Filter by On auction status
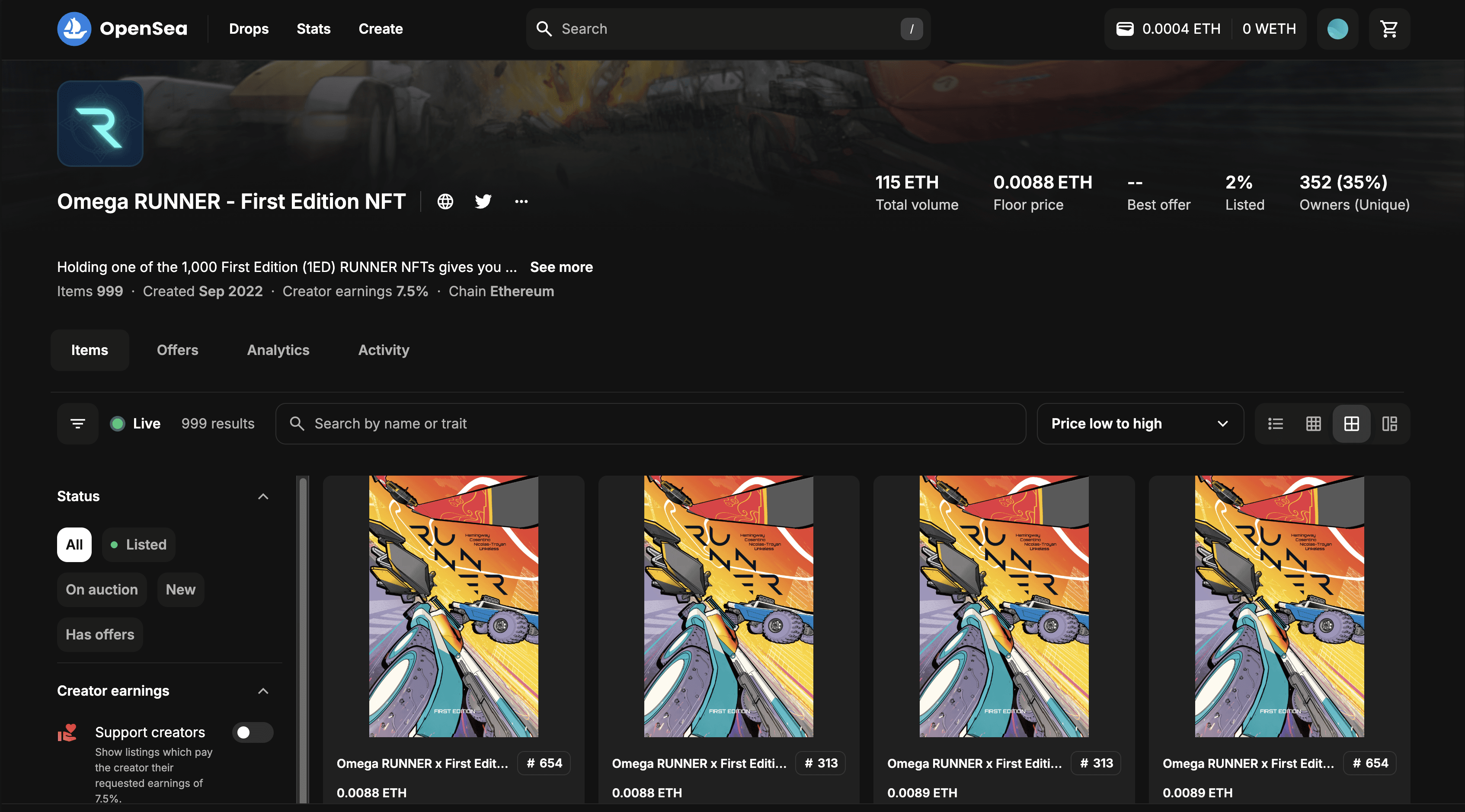This screenshot has width=1465, height=812. coord(102,590)
